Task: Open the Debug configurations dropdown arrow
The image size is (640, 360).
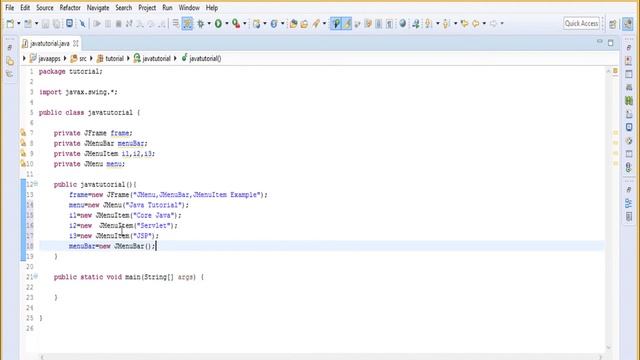Action: [x=209, y=24]
